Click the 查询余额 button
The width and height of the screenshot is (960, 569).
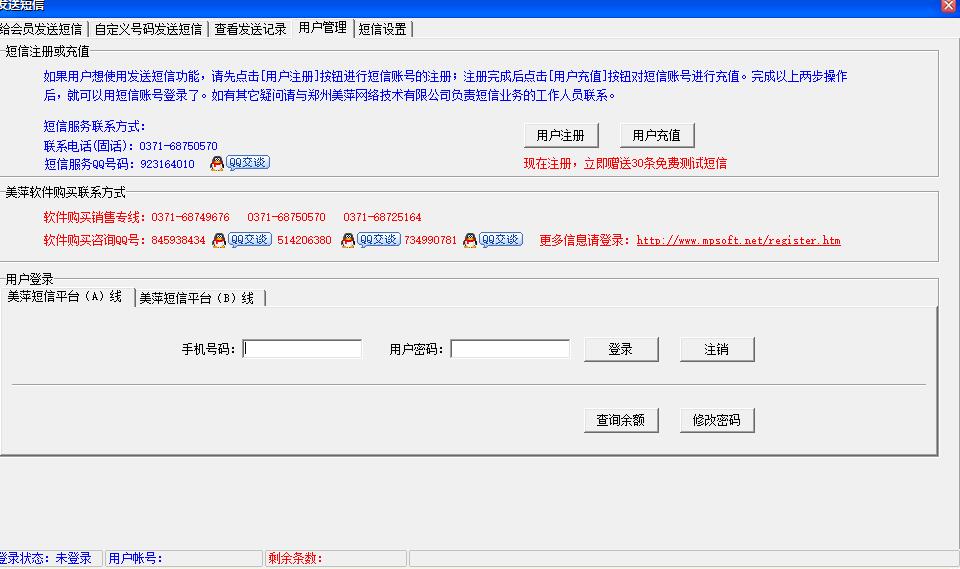pos(621,420)
